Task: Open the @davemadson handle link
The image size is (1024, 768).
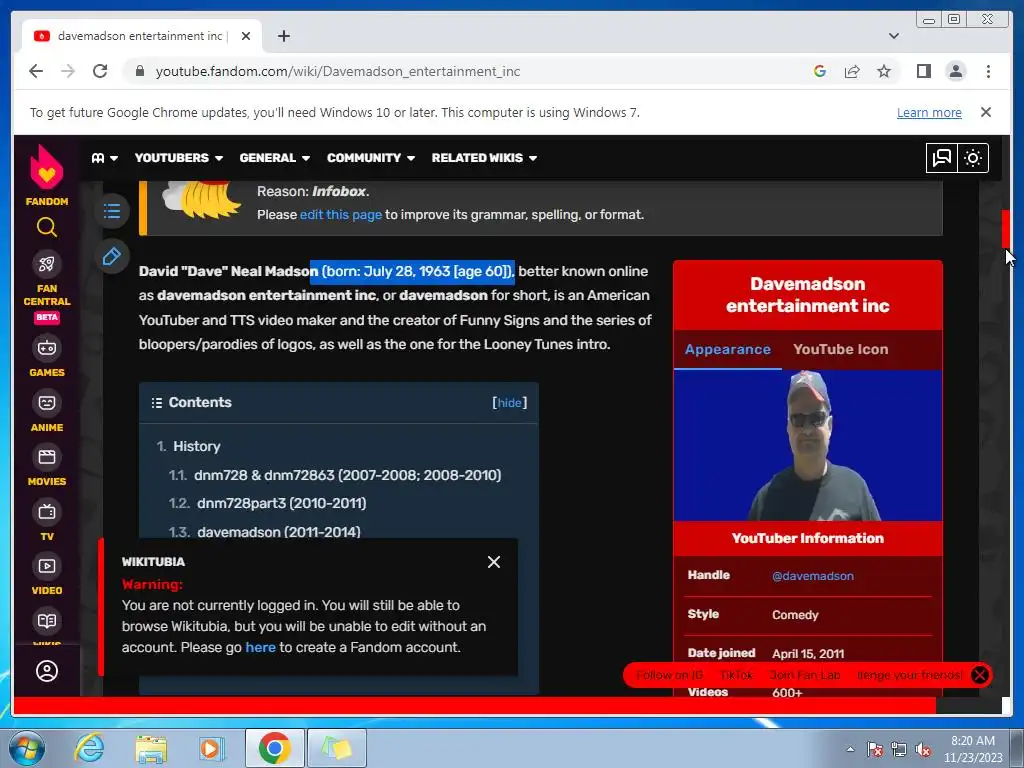Action: click(812, 576)
